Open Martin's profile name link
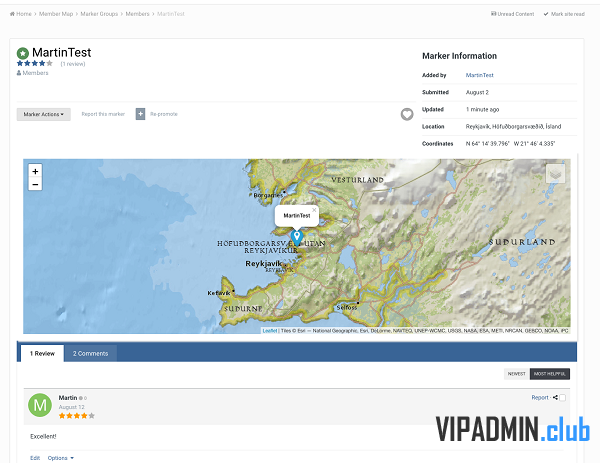 click(68, 398)
